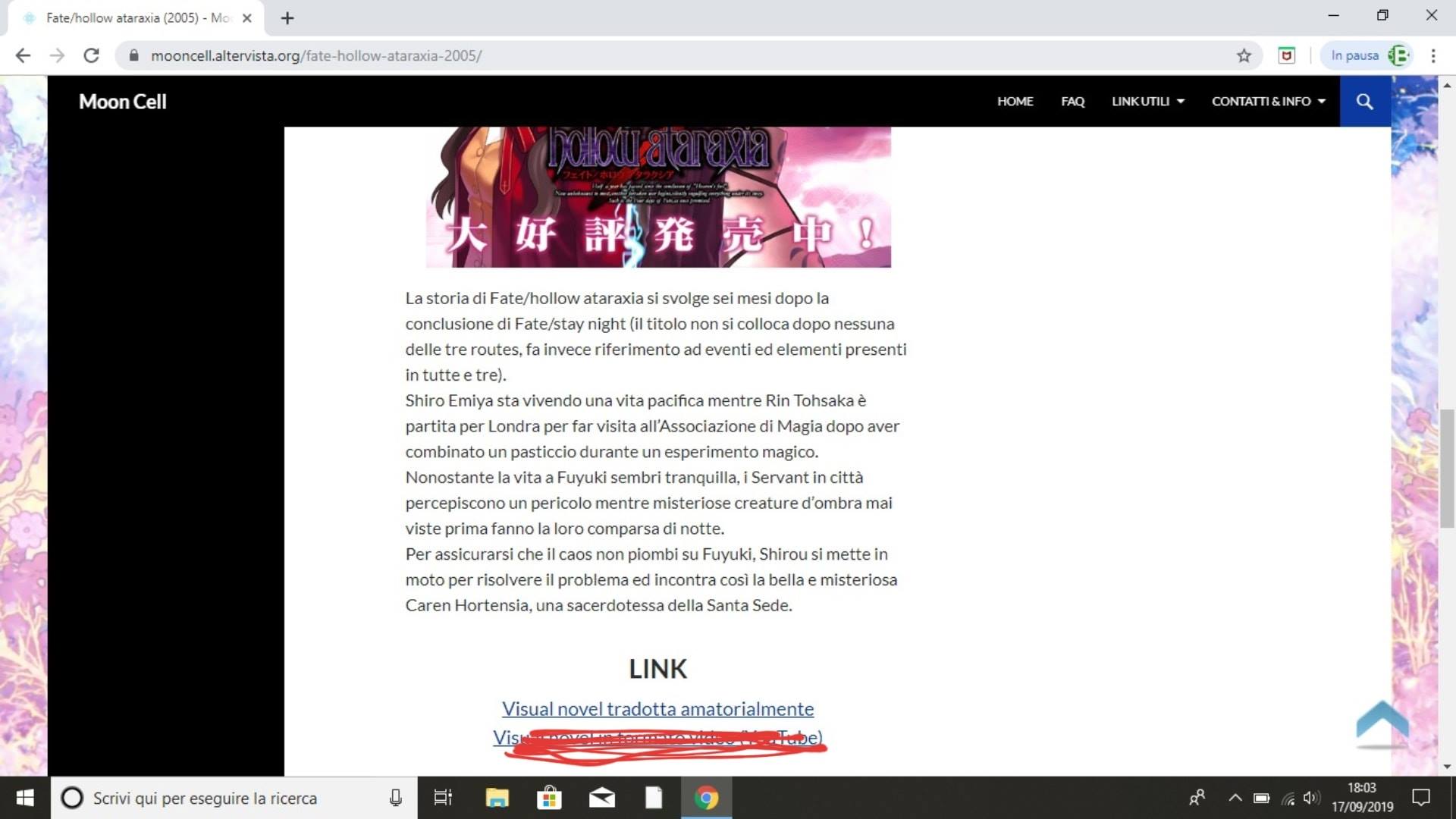The width and height of the screenshot is (1456, 819).
Task: Close the Fate/hollow ataraxia tab
Action: (x=246, y=18)
